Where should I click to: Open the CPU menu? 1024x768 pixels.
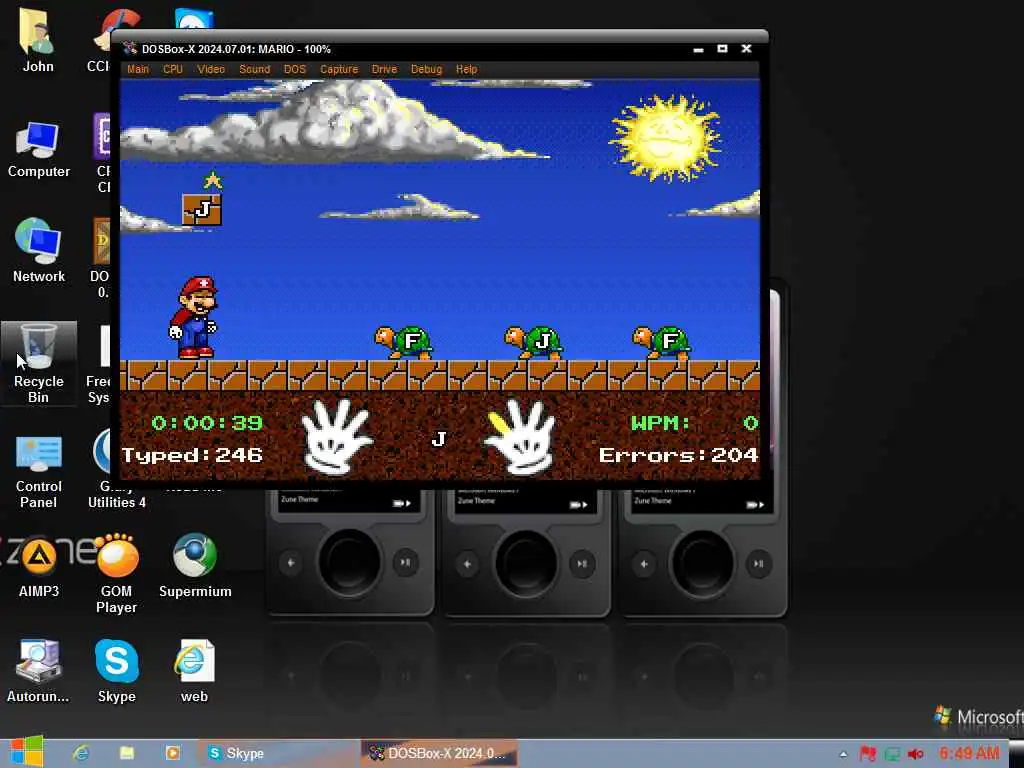(x=173, y=69)
